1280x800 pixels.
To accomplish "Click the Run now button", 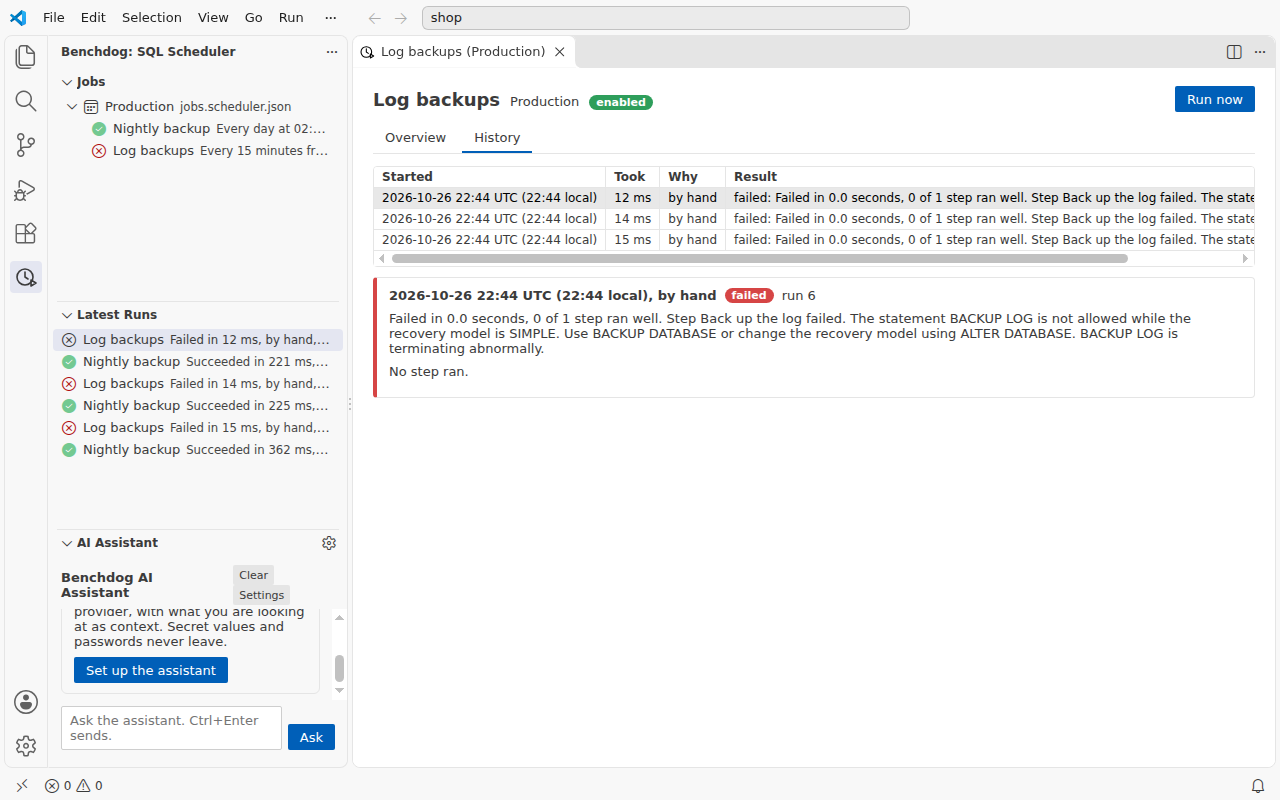I will click(1214, 99).
